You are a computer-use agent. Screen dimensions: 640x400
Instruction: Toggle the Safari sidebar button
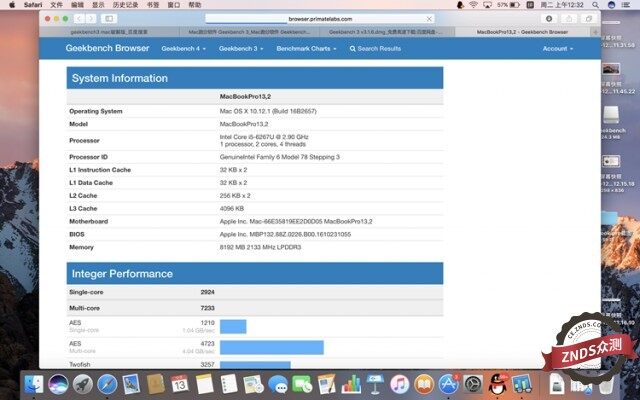point(109,18)
